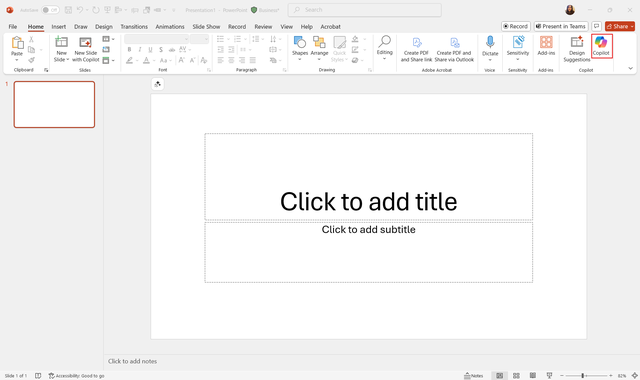Image resolution: width=640 pixels, height=380 pixels.
Task: Open the comments pane icon near Share
Action: 596,26
